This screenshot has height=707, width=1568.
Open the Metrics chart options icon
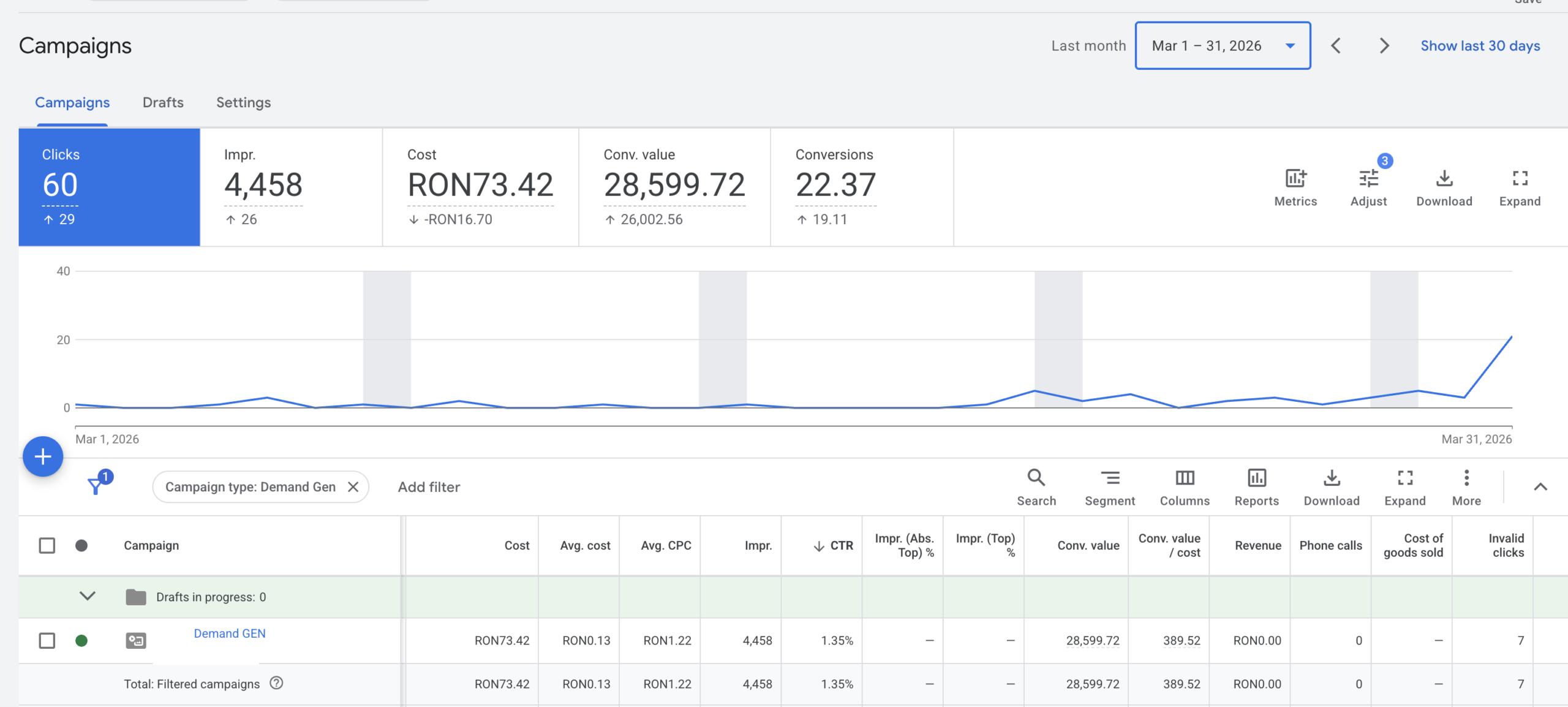pyautogui.click(x=1295, y=179)
